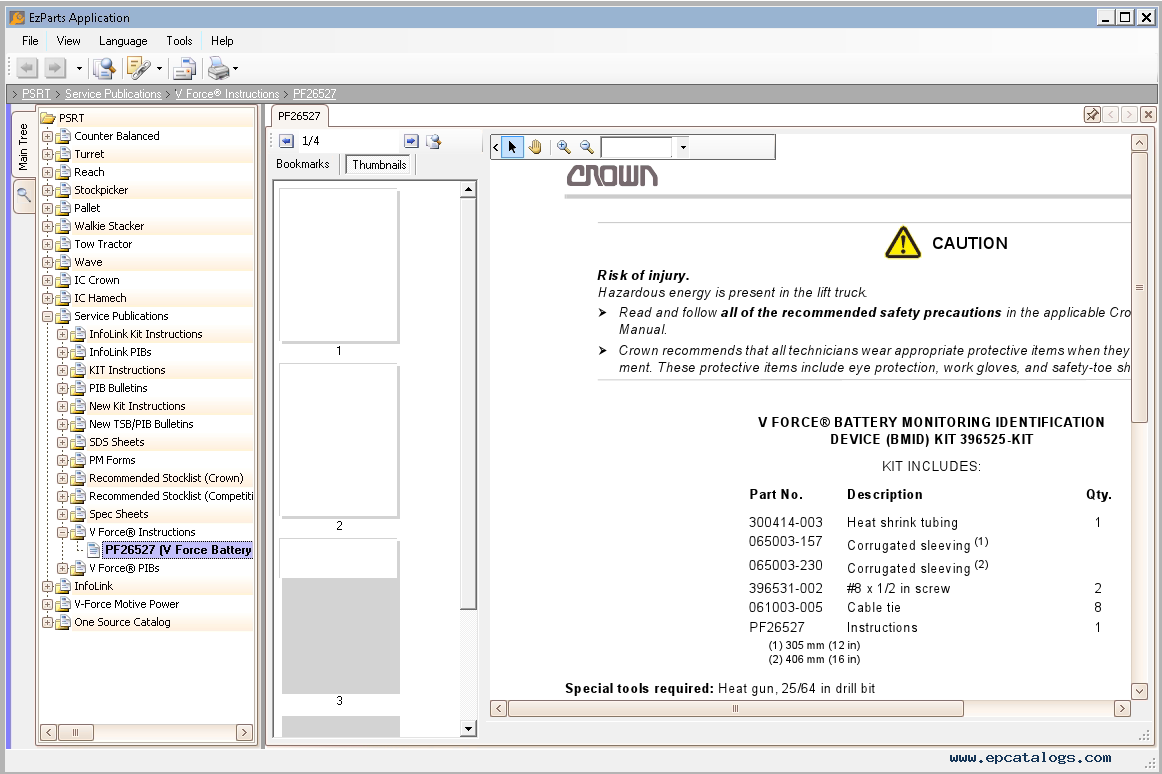Switch to the Bookmarks view
Viewport: 1162px width, 774px height.
tap(303, 164)
